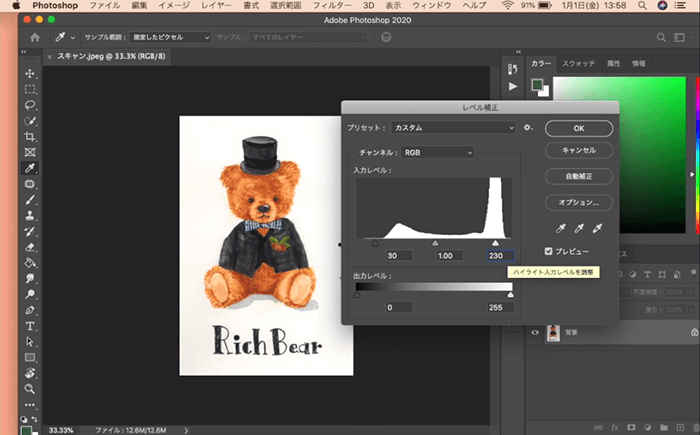This screenshot has height=435, width=700.
Task: Open the フィルター menu
Action: (x=332, y=5)
